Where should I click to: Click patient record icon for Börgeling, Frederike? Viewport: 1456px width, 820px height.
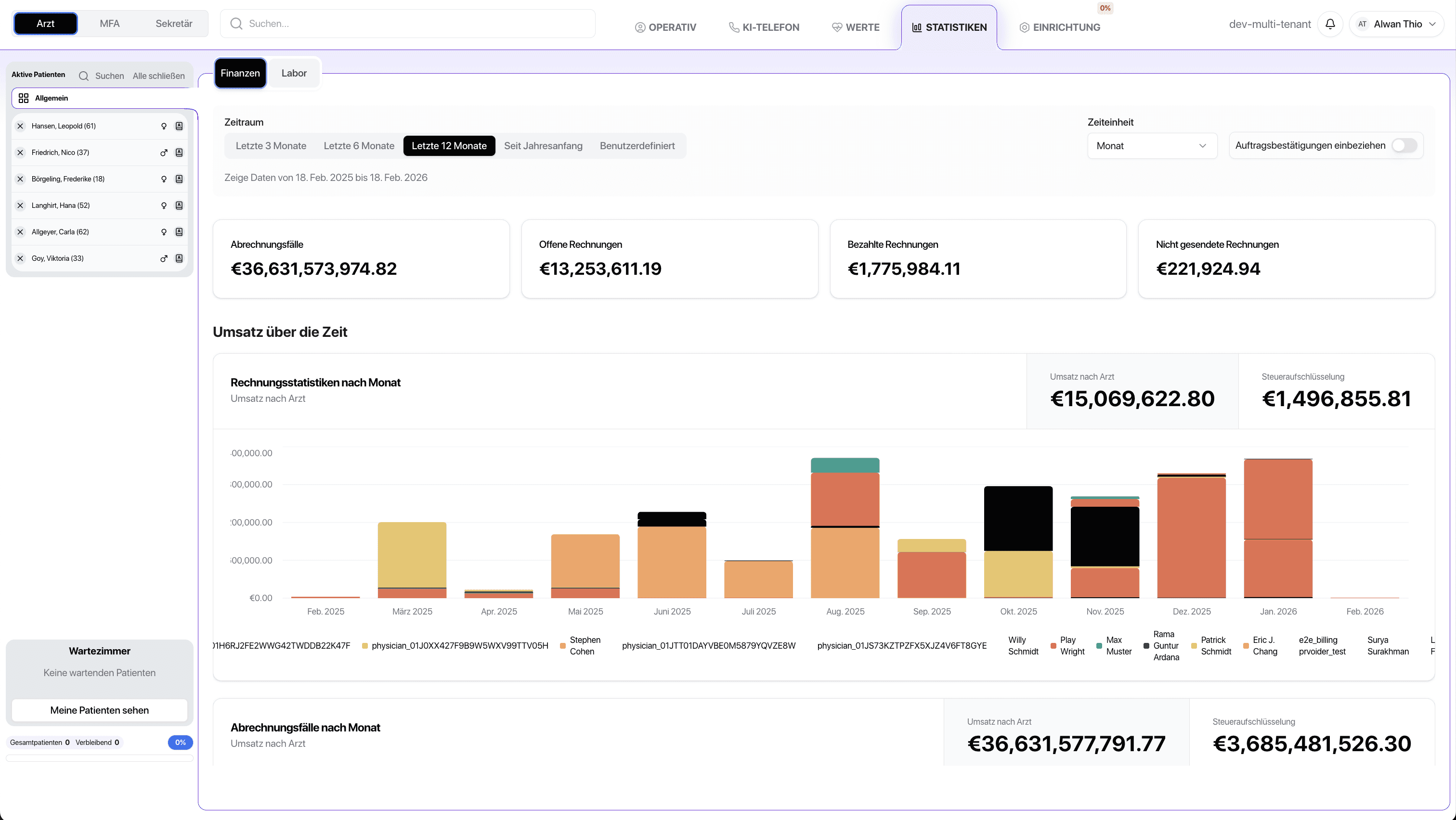(x=179, y=179)
